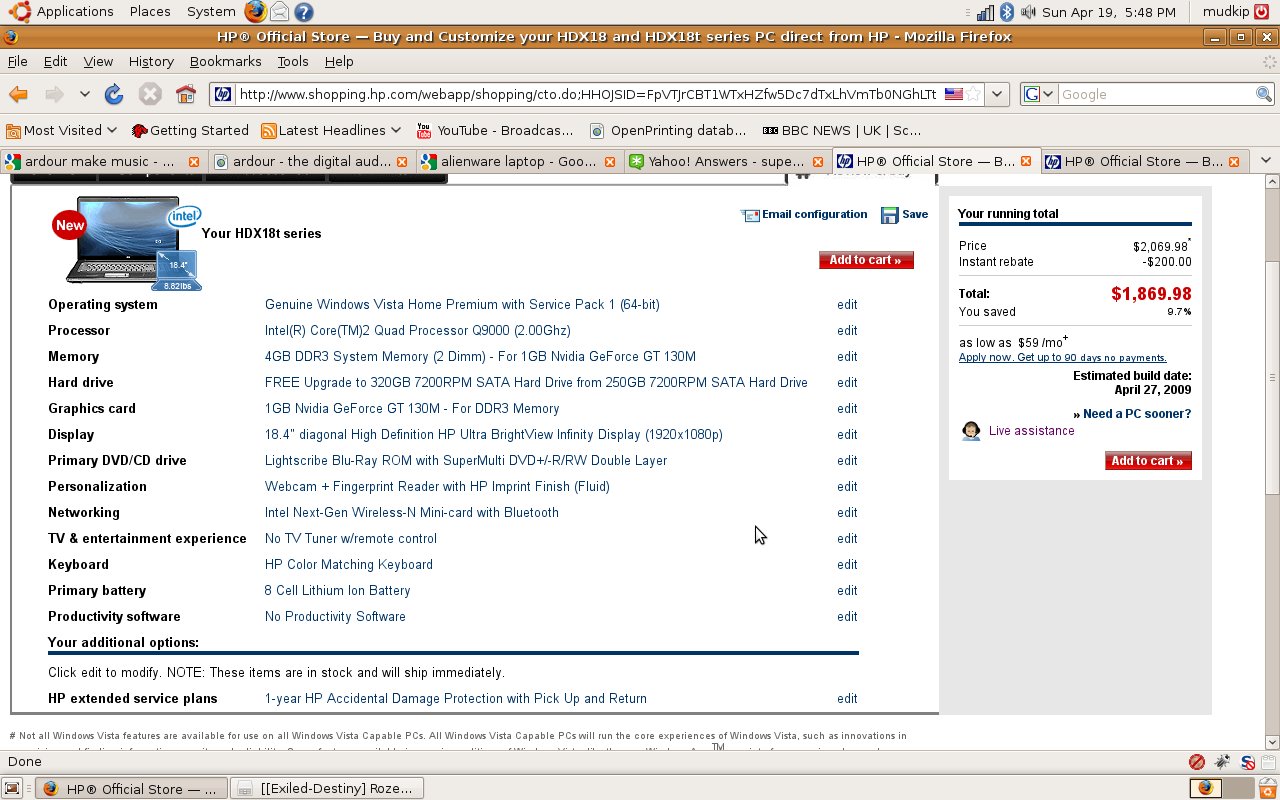This screenshot has width=1280, height=800.
Task: Open the Help icon in the top panel
Action: tap(304, 12)
